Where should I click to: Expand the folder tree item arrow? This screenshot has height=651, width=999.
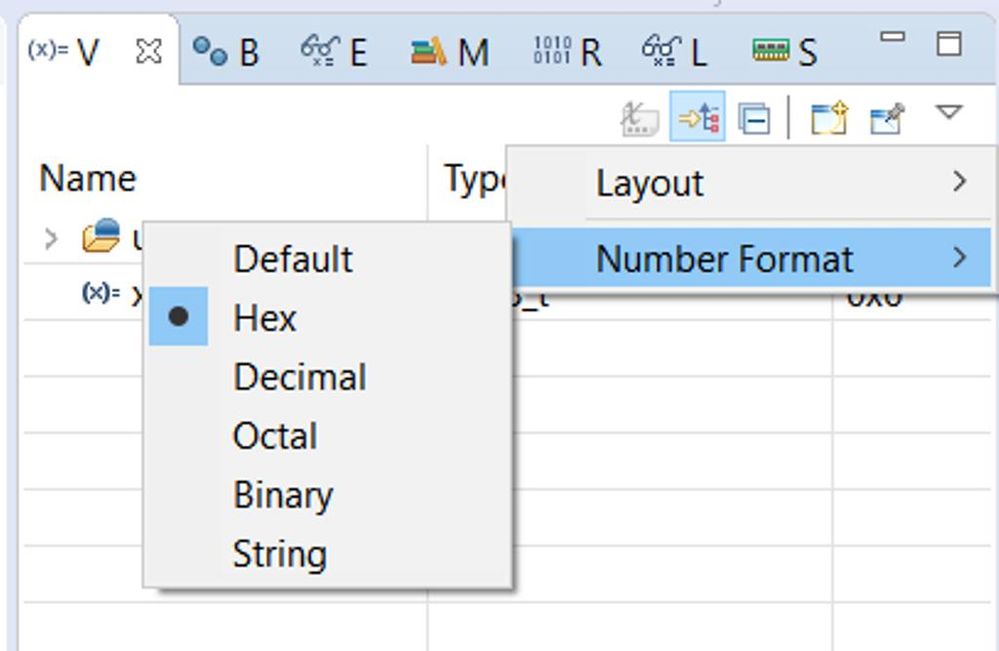pos(51,239)
